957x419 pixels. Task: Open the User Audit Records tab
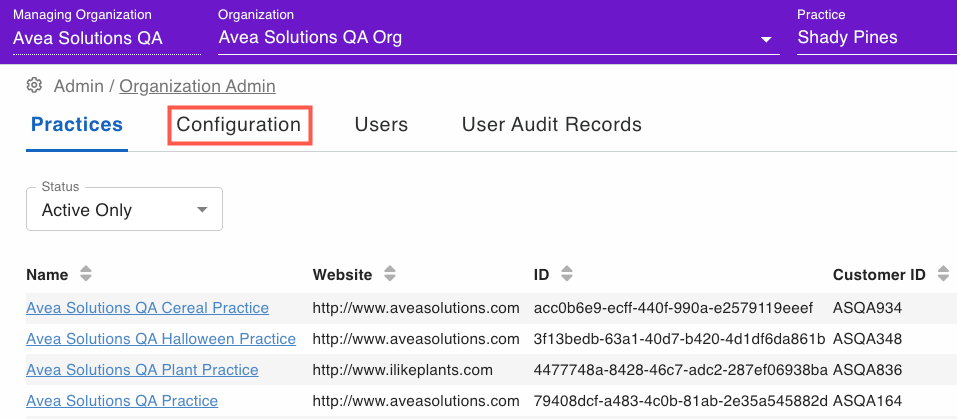point(552,124)
